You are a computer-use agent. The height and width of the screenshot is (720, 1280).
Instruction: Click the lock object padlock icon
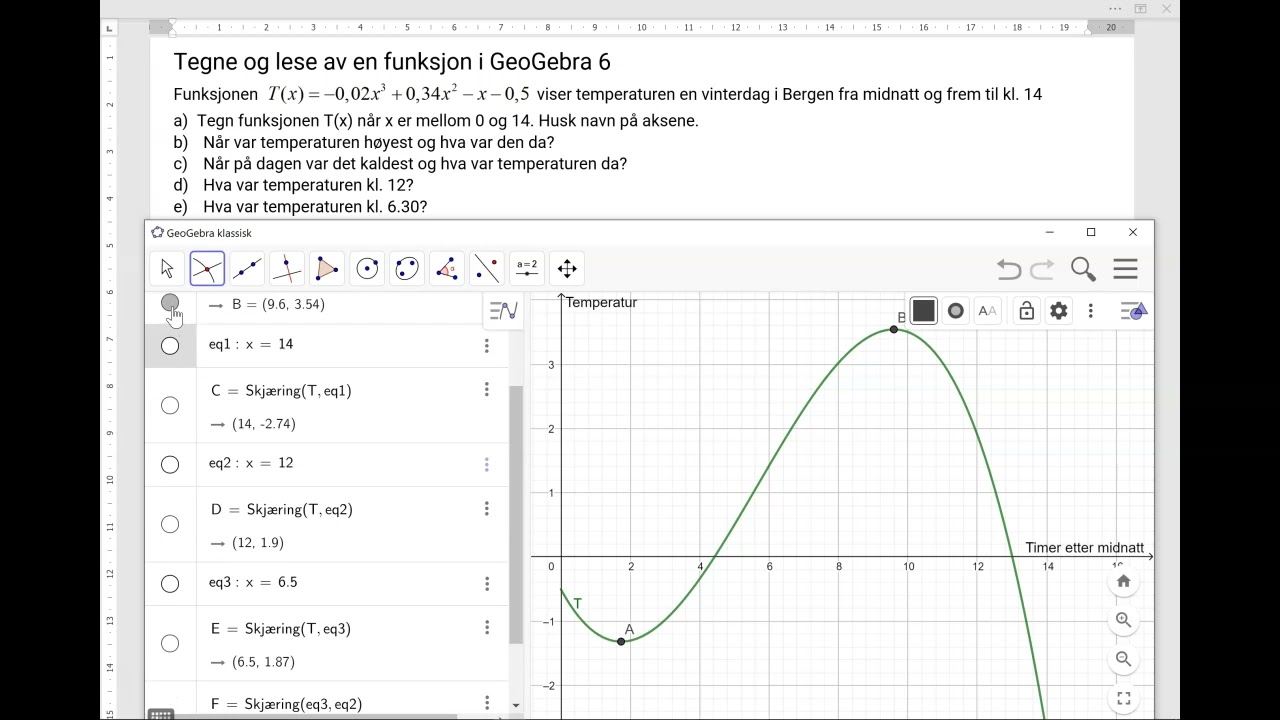tap(1027, 311)
